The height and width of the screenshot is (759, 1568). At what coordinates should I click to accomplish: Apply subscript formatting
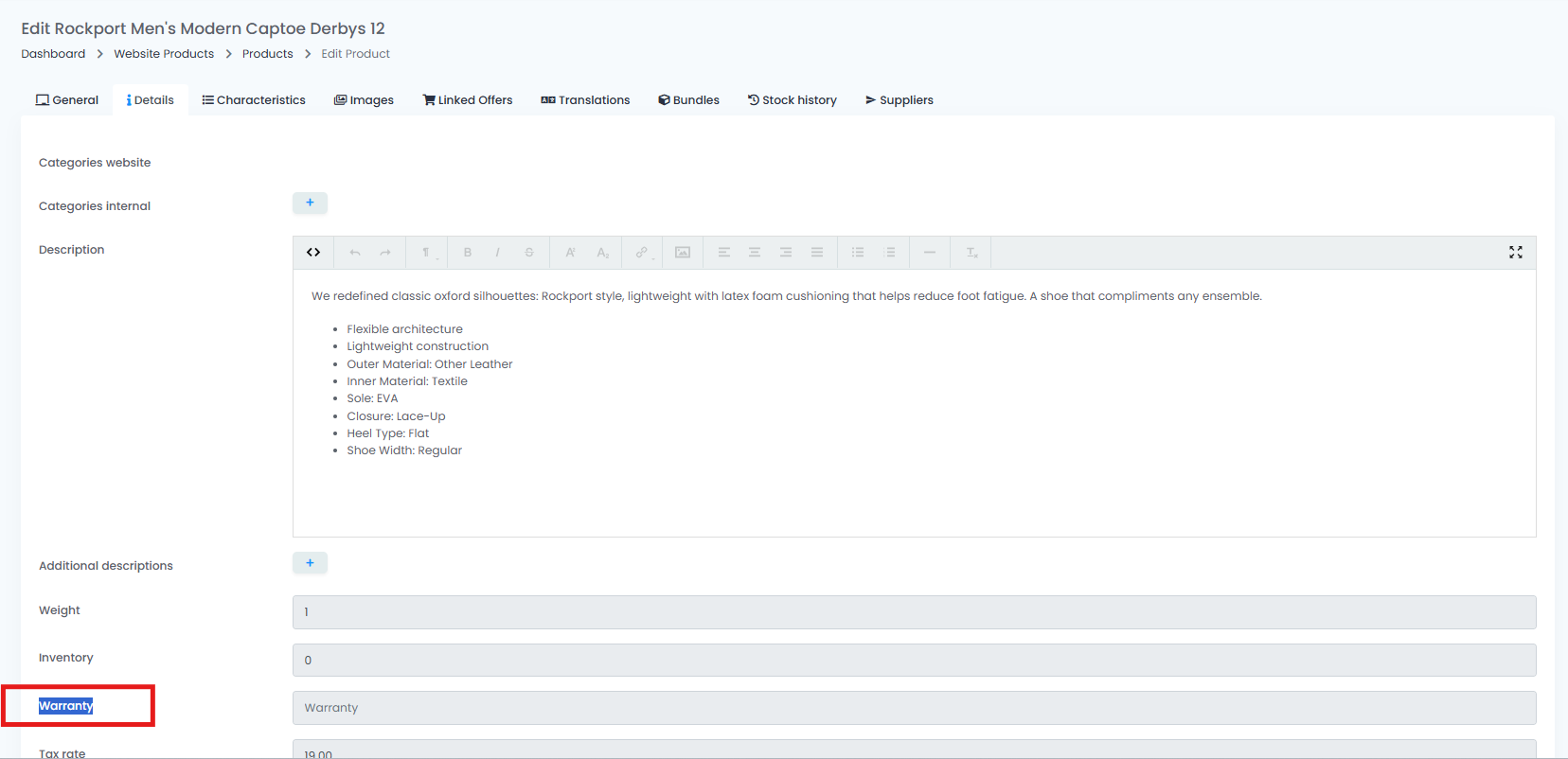tap(602, 253)
